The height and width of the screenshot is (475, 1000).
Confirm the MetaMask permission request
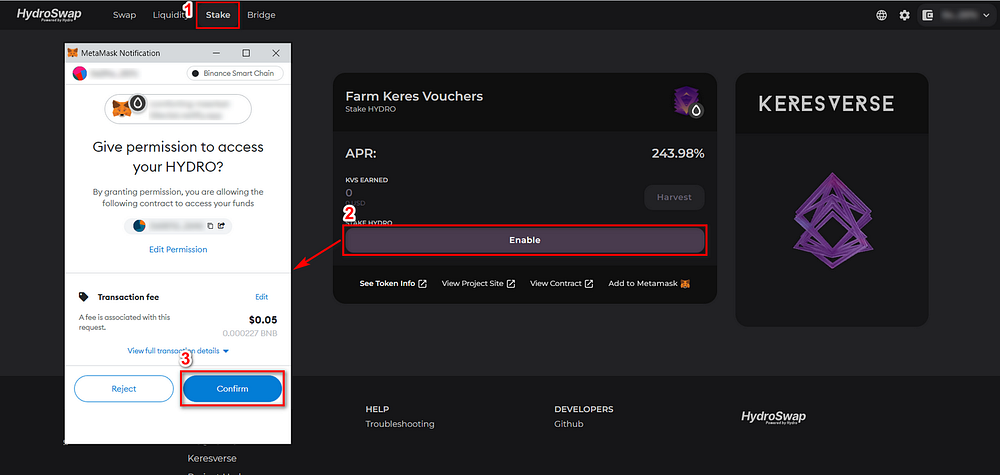[232, 388]
